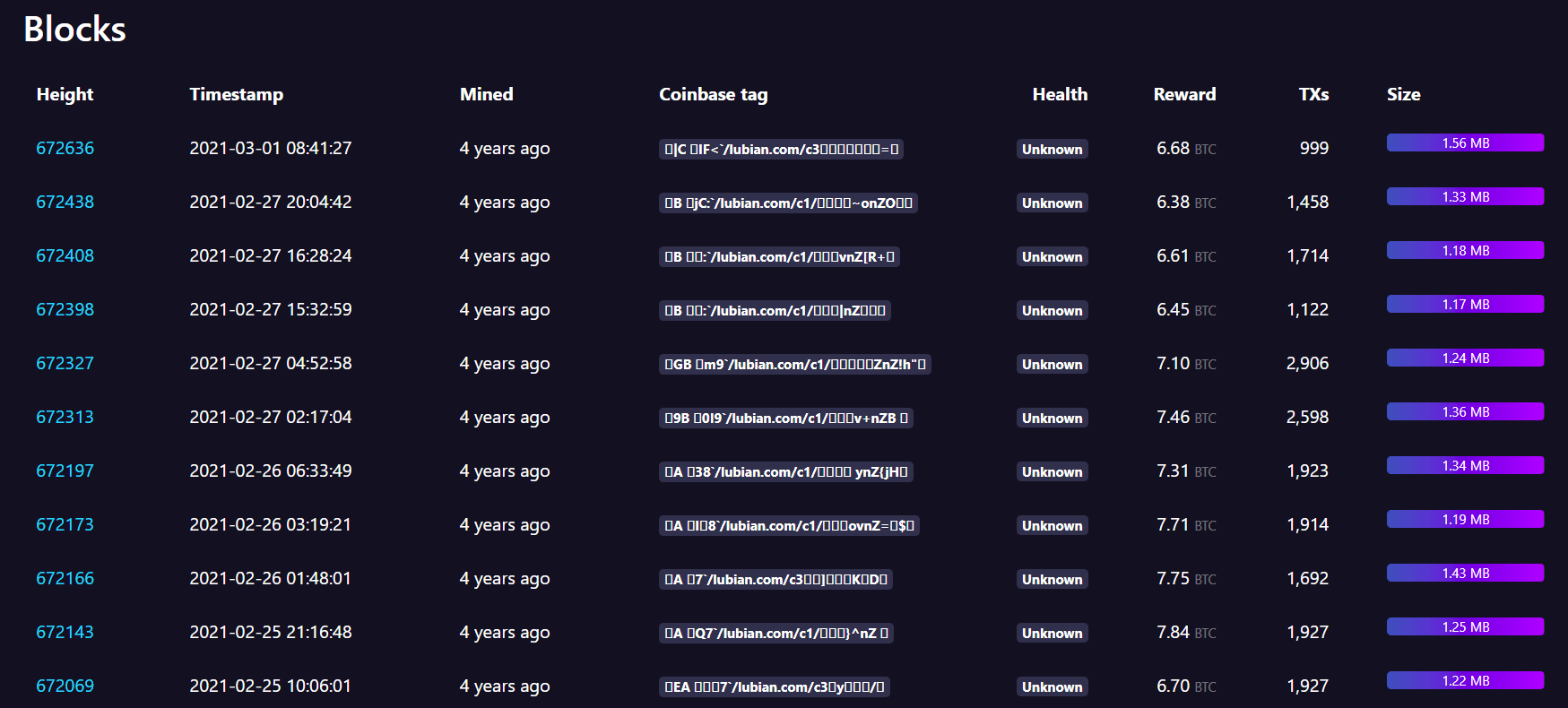This screenshot has height=708, width=1568.
Task: Select block 672197
Action: click(x=65, y=471)
